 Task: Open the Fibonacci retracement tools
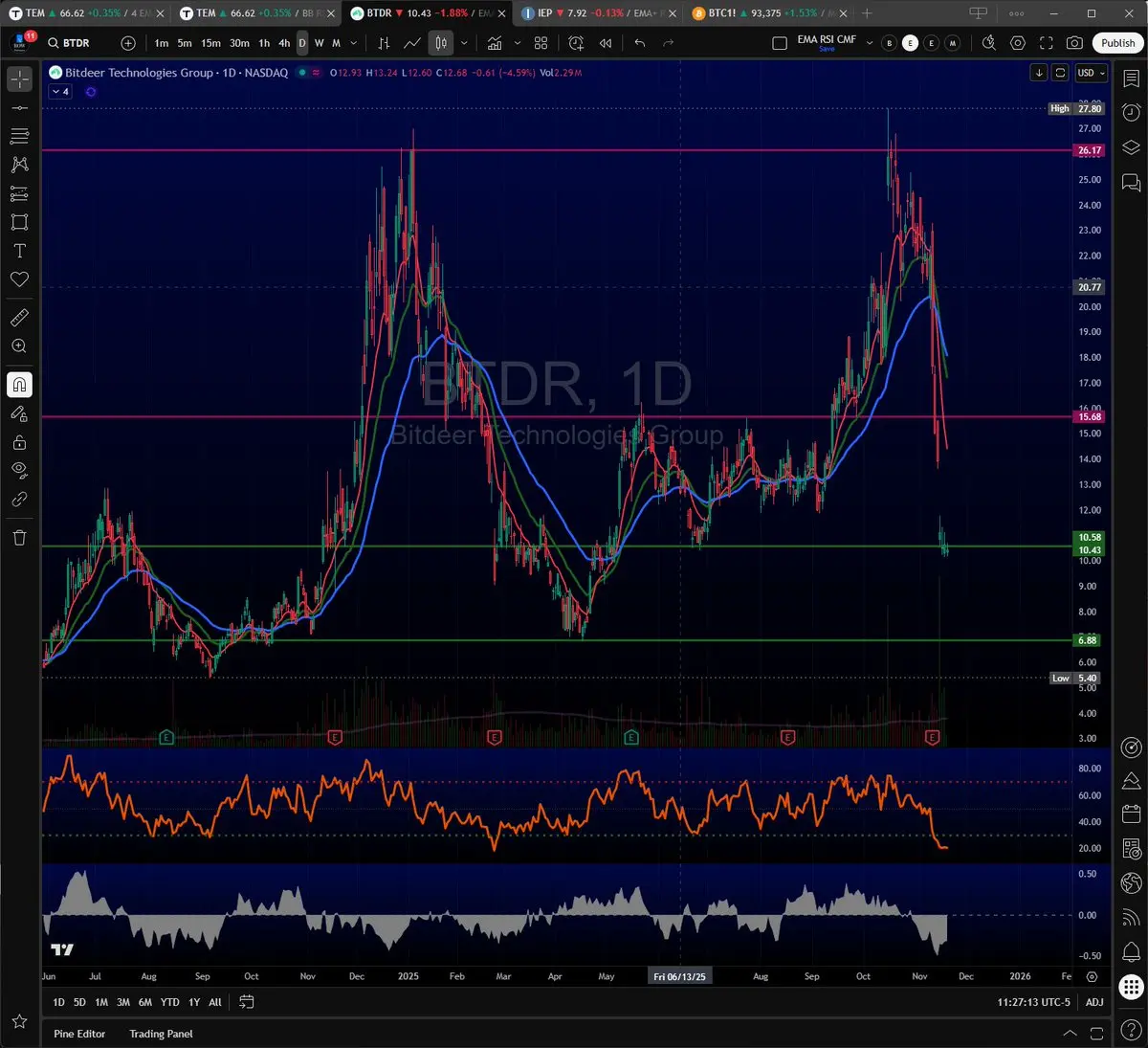point(19,137)
